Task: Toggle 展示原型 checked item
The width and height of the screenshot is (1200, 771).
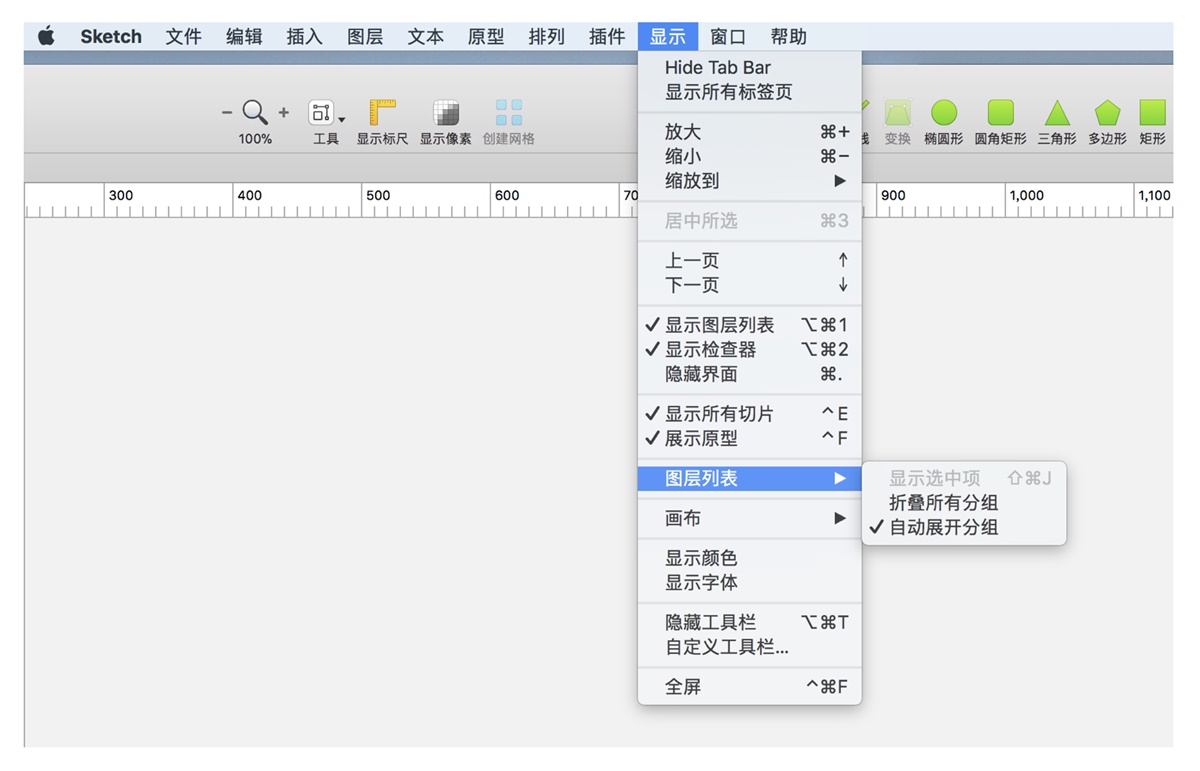Action: [x=749, y=438]
